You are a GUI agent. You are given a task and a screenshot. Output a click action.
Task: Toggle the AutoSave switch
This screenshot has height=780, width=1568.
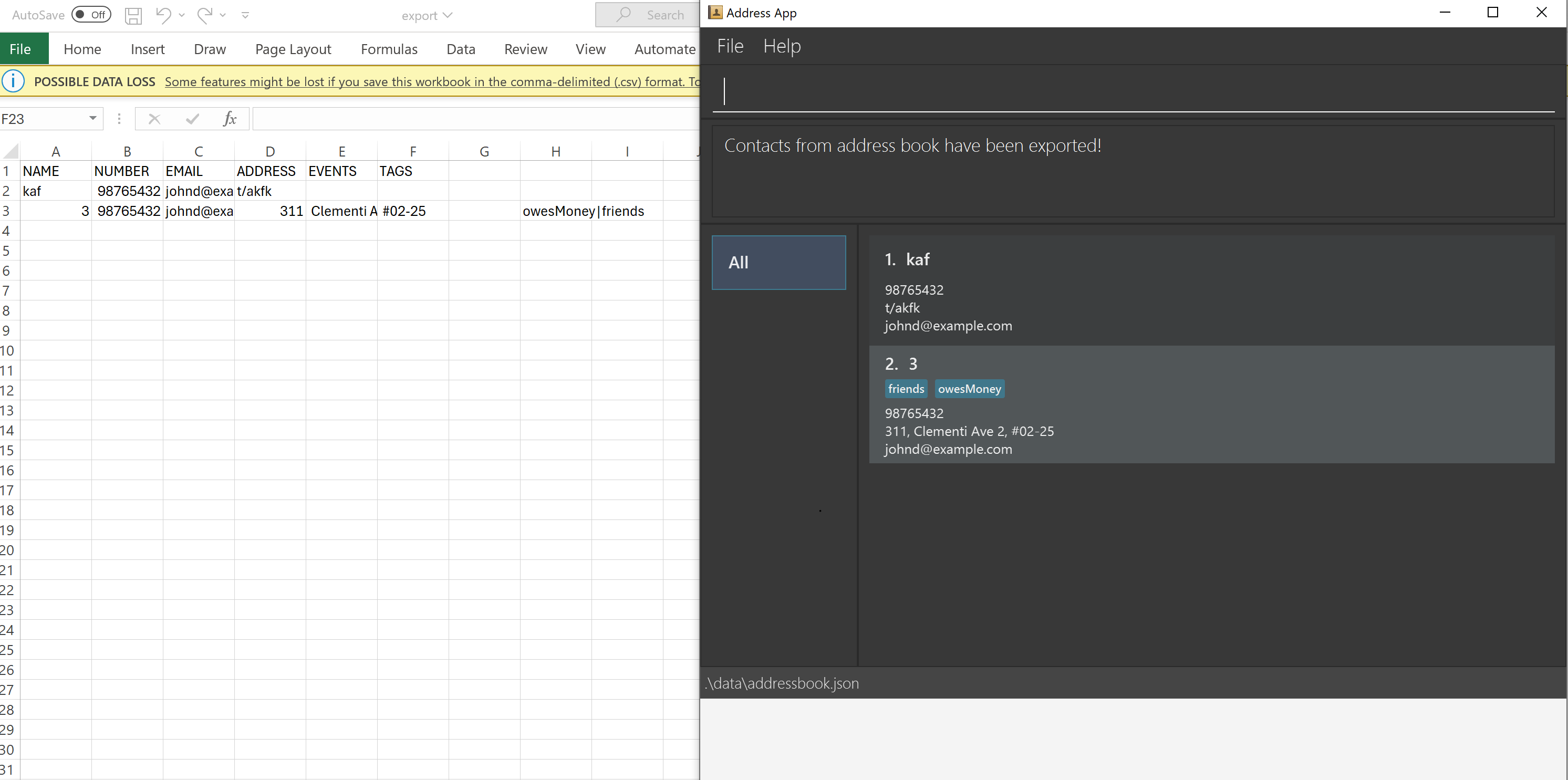click(91, 15)
